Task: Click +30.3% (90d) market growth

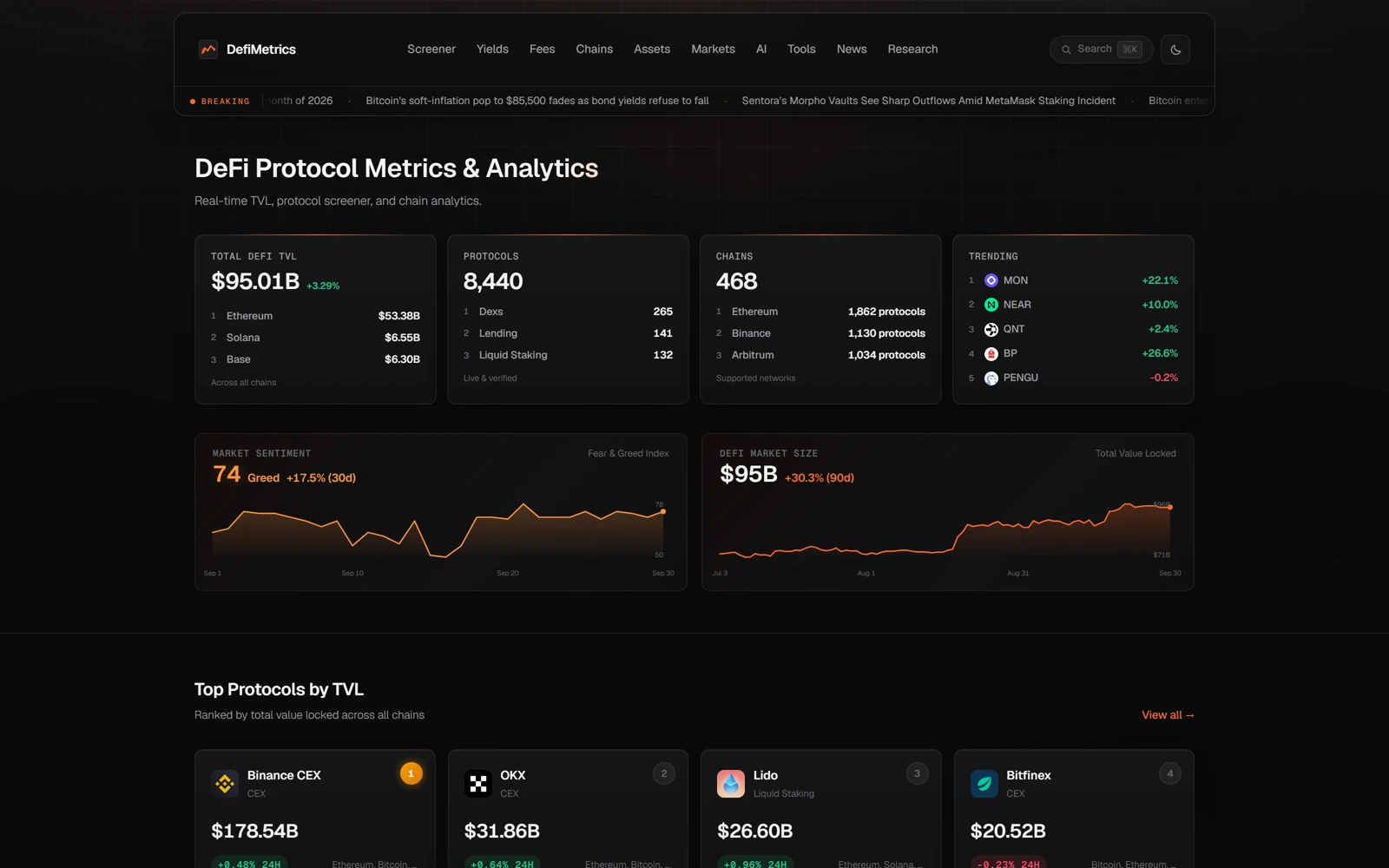Action: pos(820,477)
